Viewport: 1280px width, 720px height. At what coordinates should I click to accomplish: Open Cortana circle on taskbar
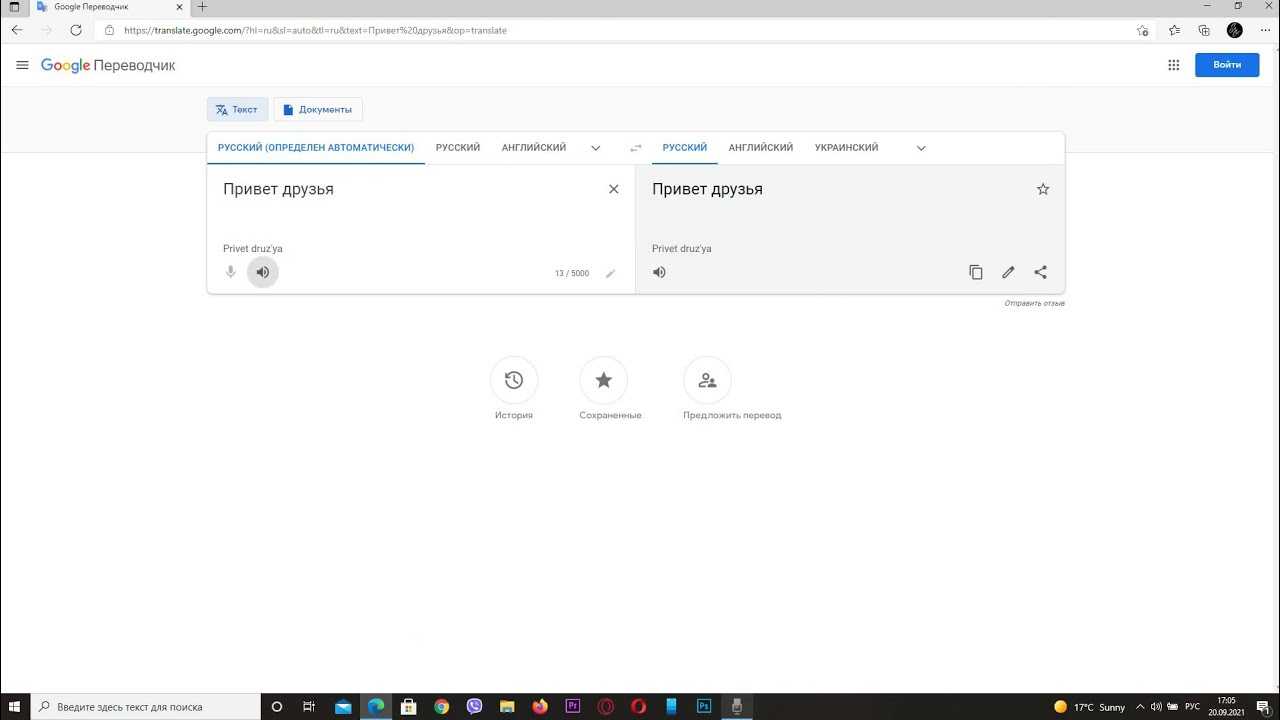pyautogui.click(x=277, y=706)
